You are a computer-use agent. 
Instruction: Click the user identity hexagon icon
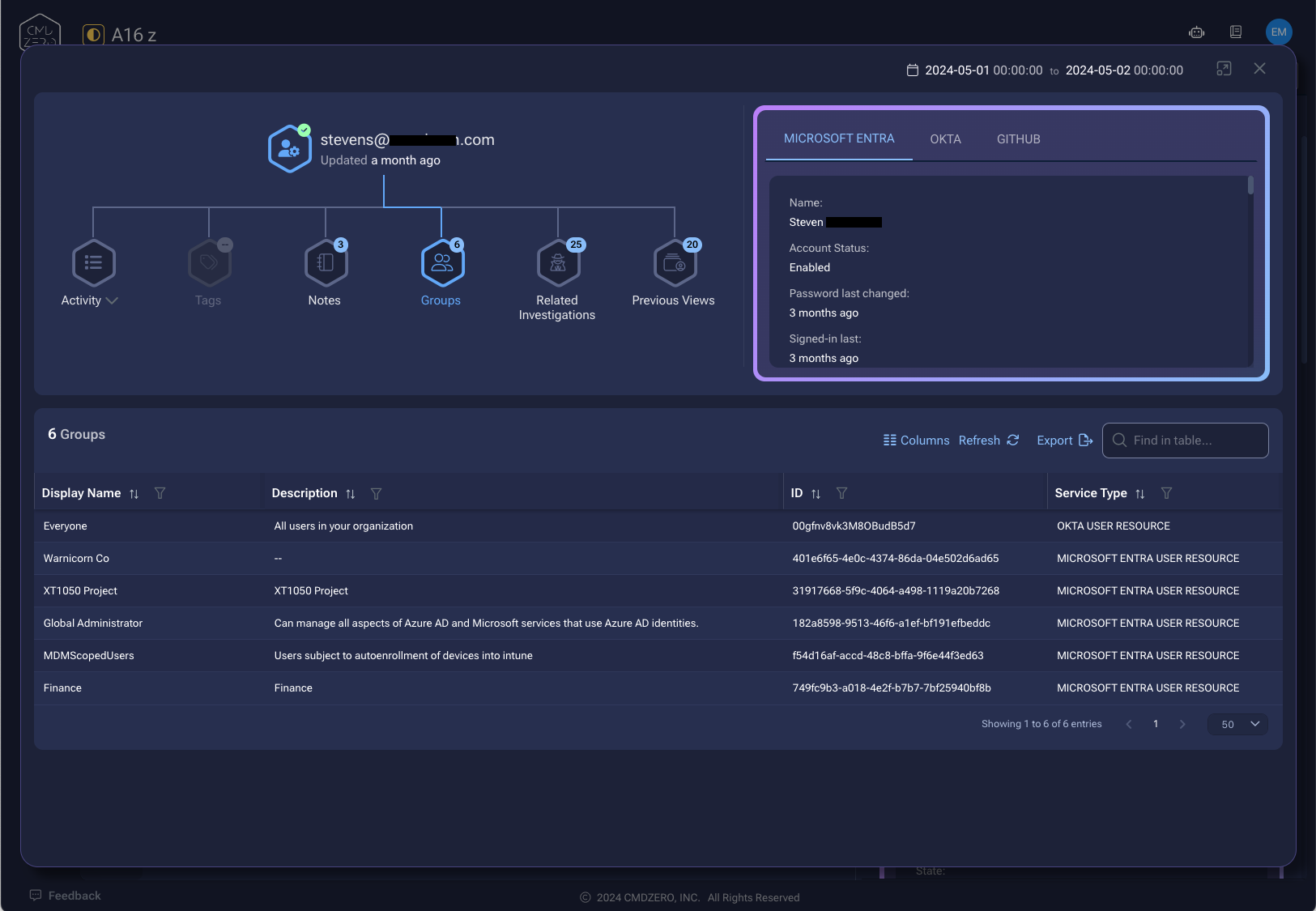pyautogui.click(x=289, y=148)
